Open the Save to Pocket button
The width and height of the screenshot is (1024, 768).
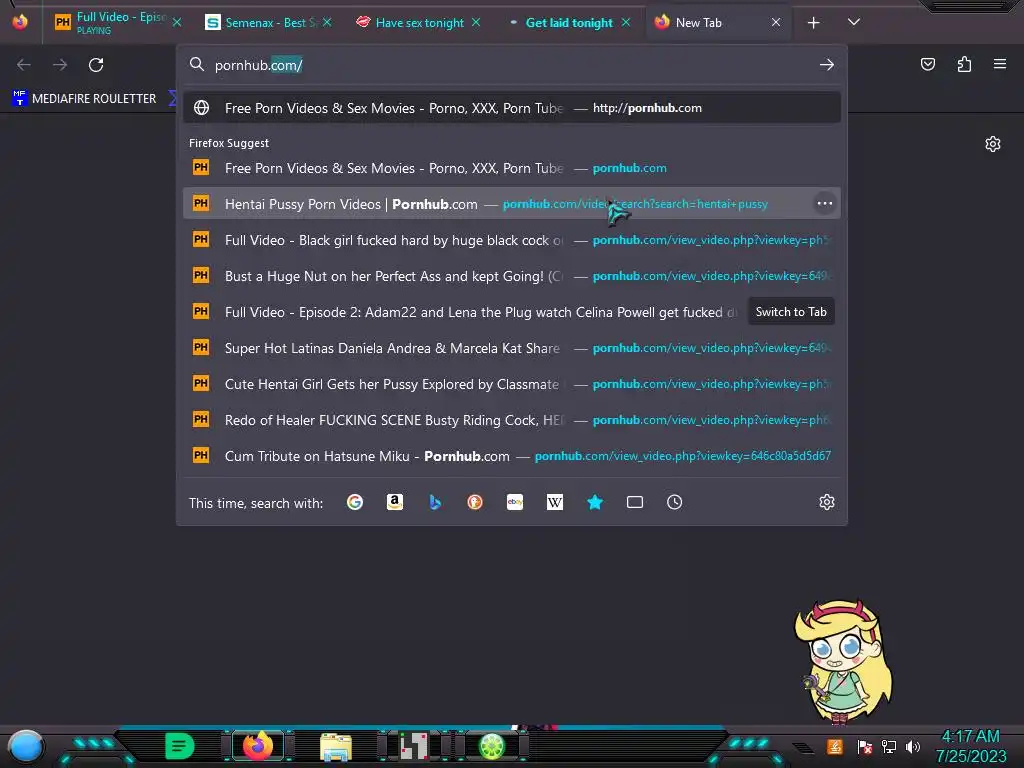click(927, 64)
